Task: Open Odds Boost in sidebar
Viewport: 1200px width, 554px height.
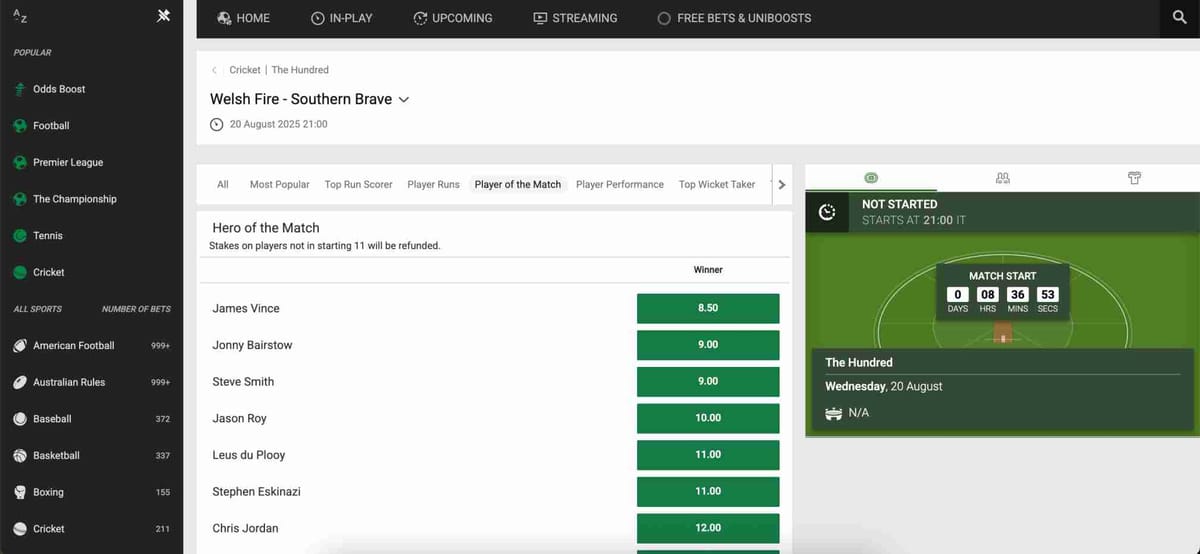Action: [x=59, y=89]
